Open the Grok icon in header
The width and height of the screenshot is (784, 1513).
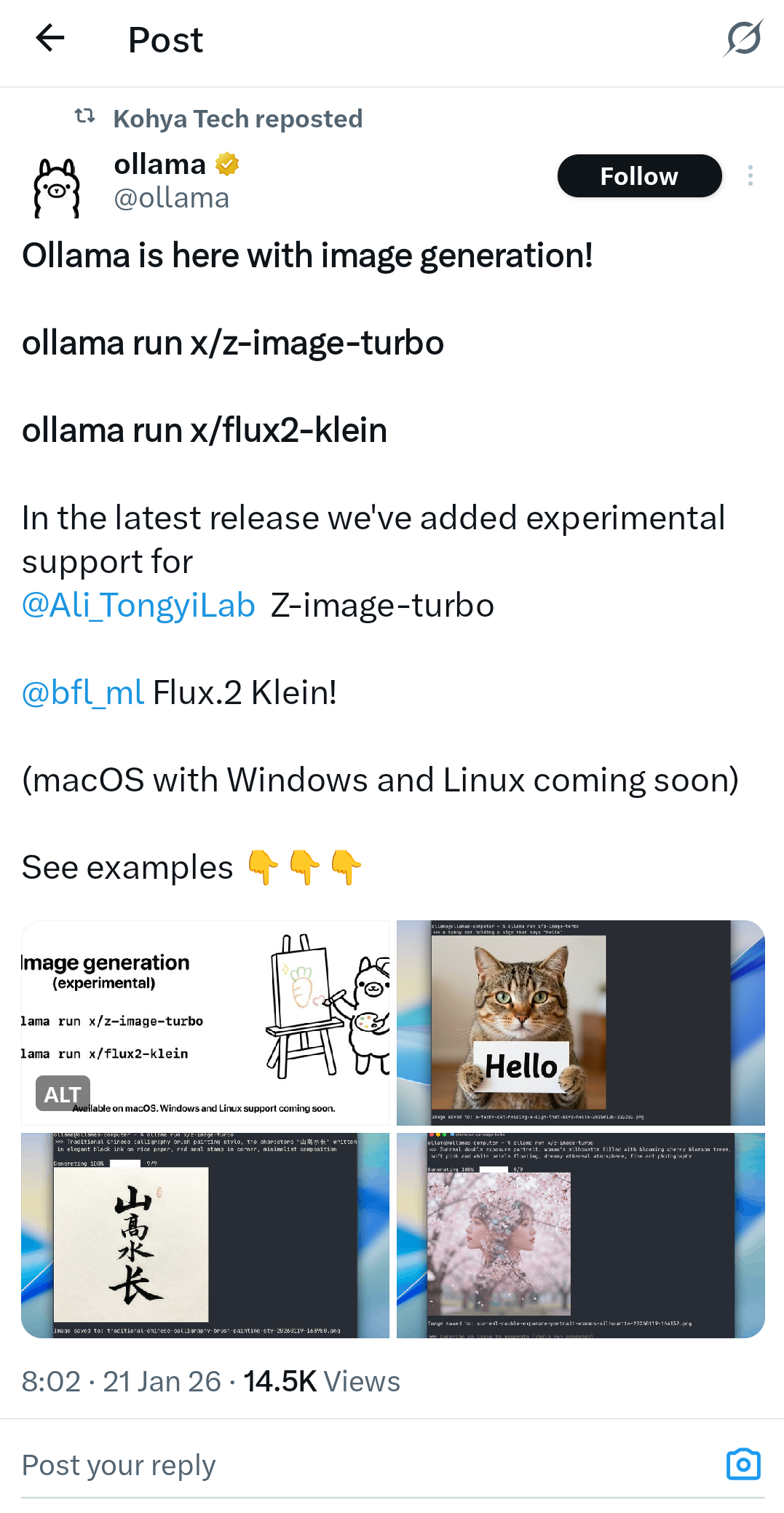743,39
